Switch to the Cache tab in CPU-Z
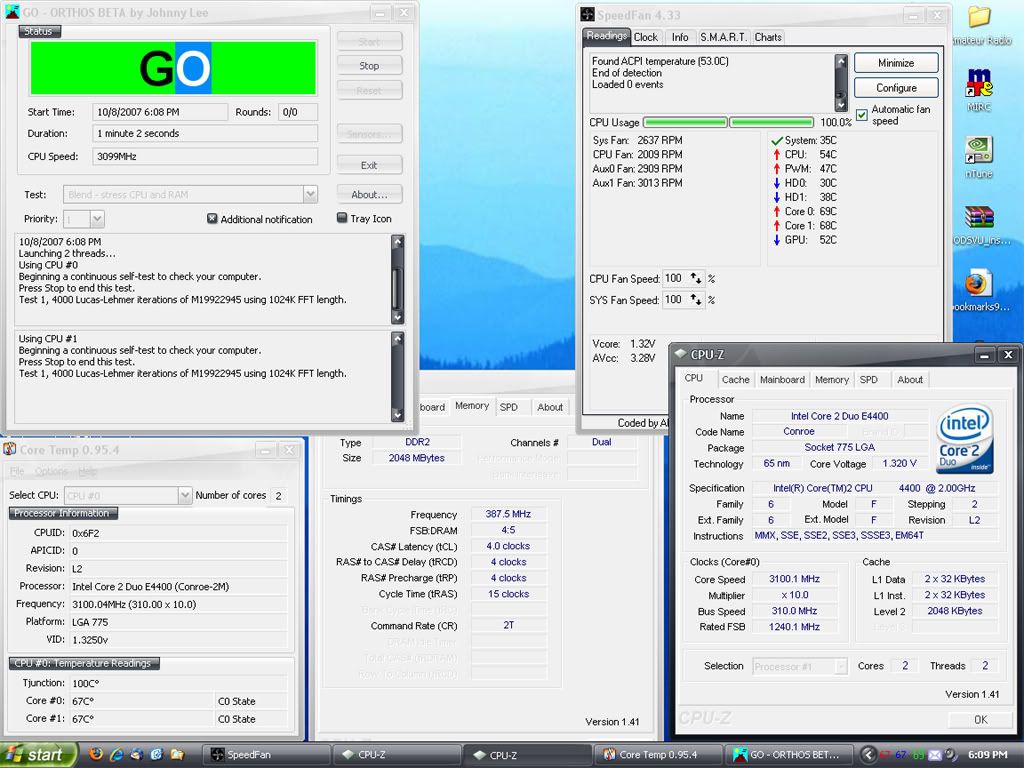1024x768 pixels. (735, 379)
